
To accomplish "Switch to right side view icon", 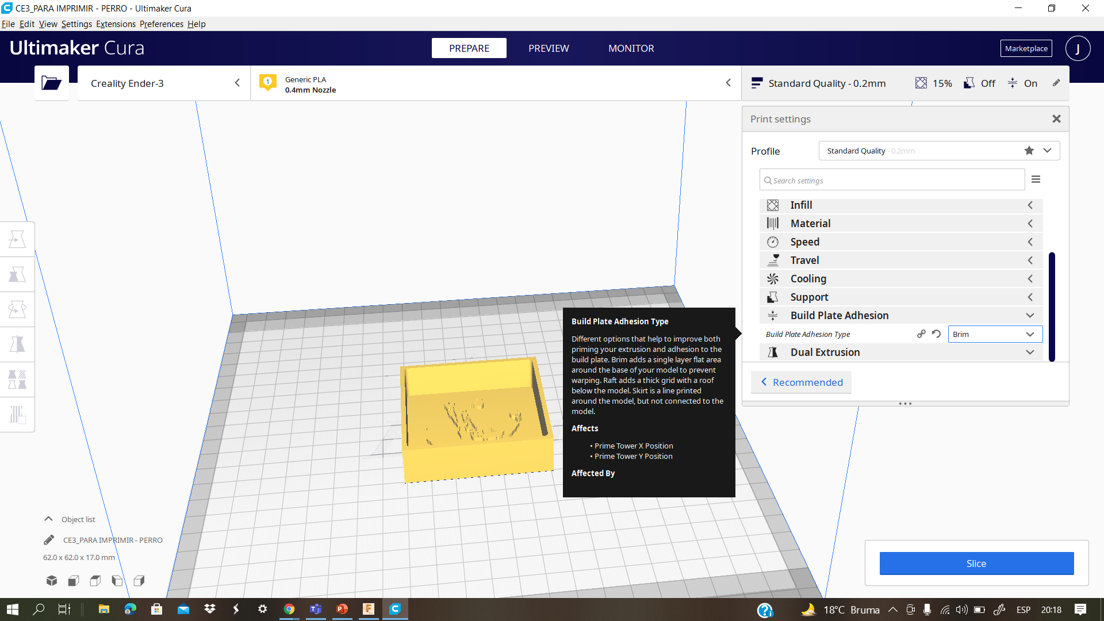I will pos(139,581).
